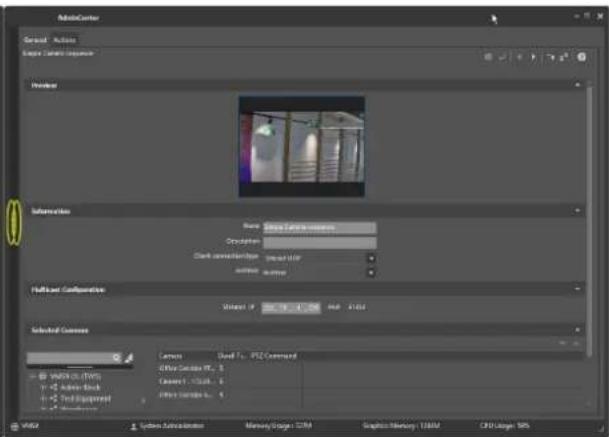
Task: Collapse the Multicast Configuration section
Action: click(578, 289)
